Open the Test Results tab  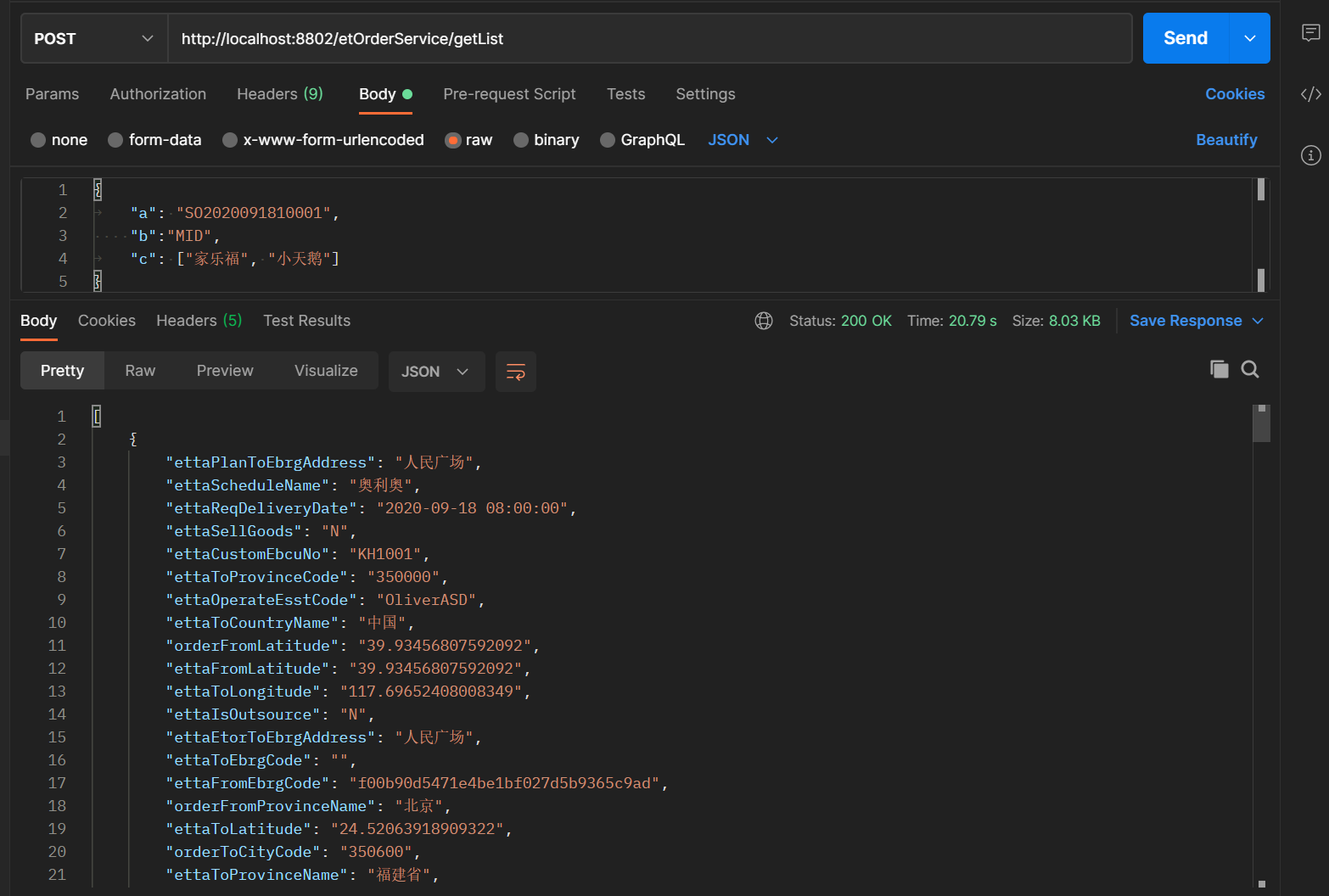pos(306,321)
